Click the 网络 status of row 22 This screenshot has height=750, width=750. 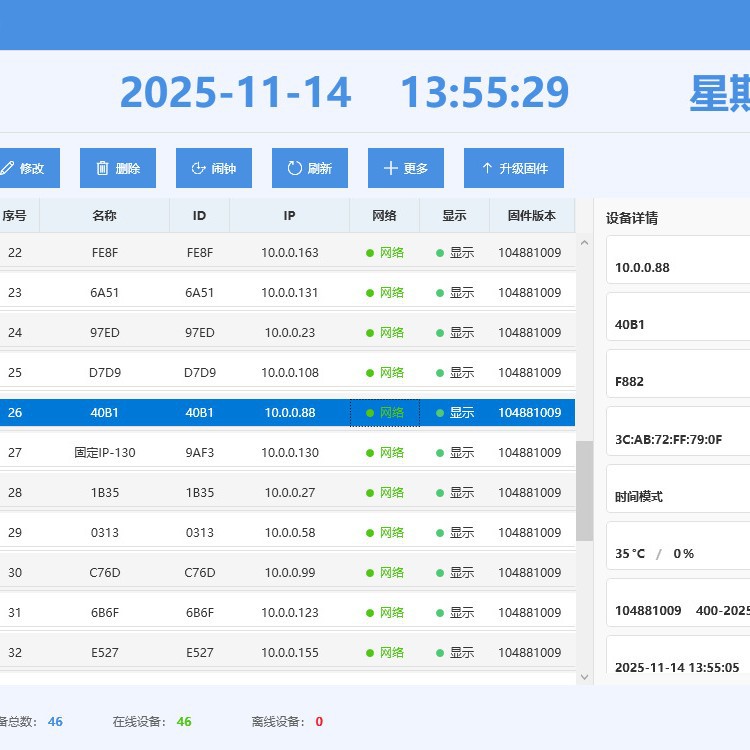point(385,253)
